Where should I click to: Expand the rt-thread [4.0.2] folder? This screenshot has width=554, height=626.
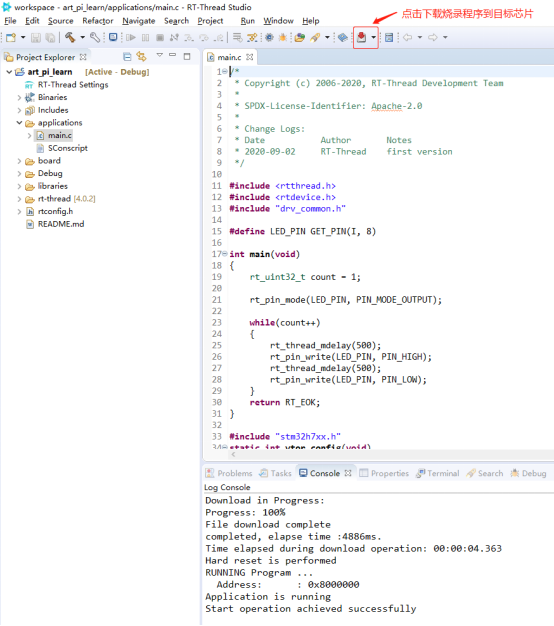pyautogui.click(x=19, y=199)
